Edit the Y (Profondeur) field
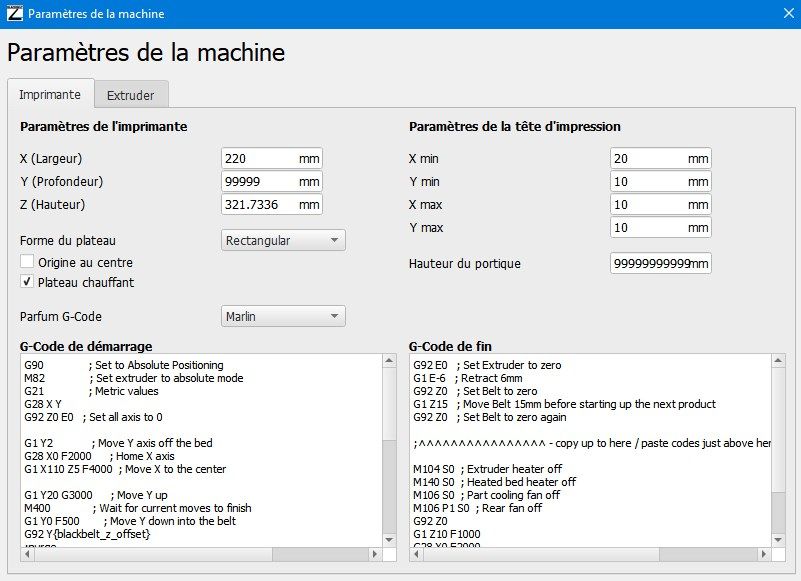 tap(272, 181)
